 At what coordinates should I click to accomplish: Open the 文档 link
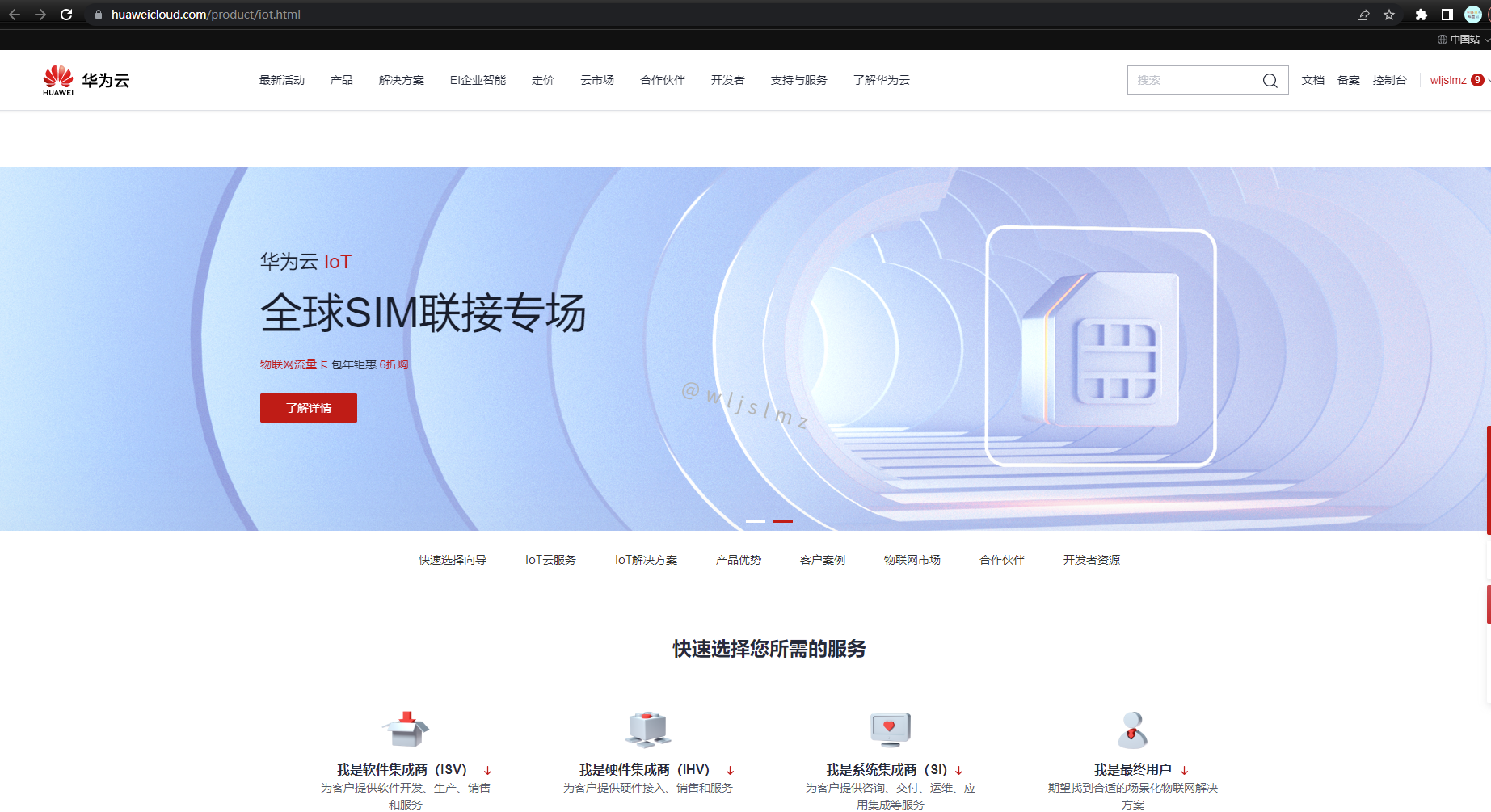pos(1313,80)
